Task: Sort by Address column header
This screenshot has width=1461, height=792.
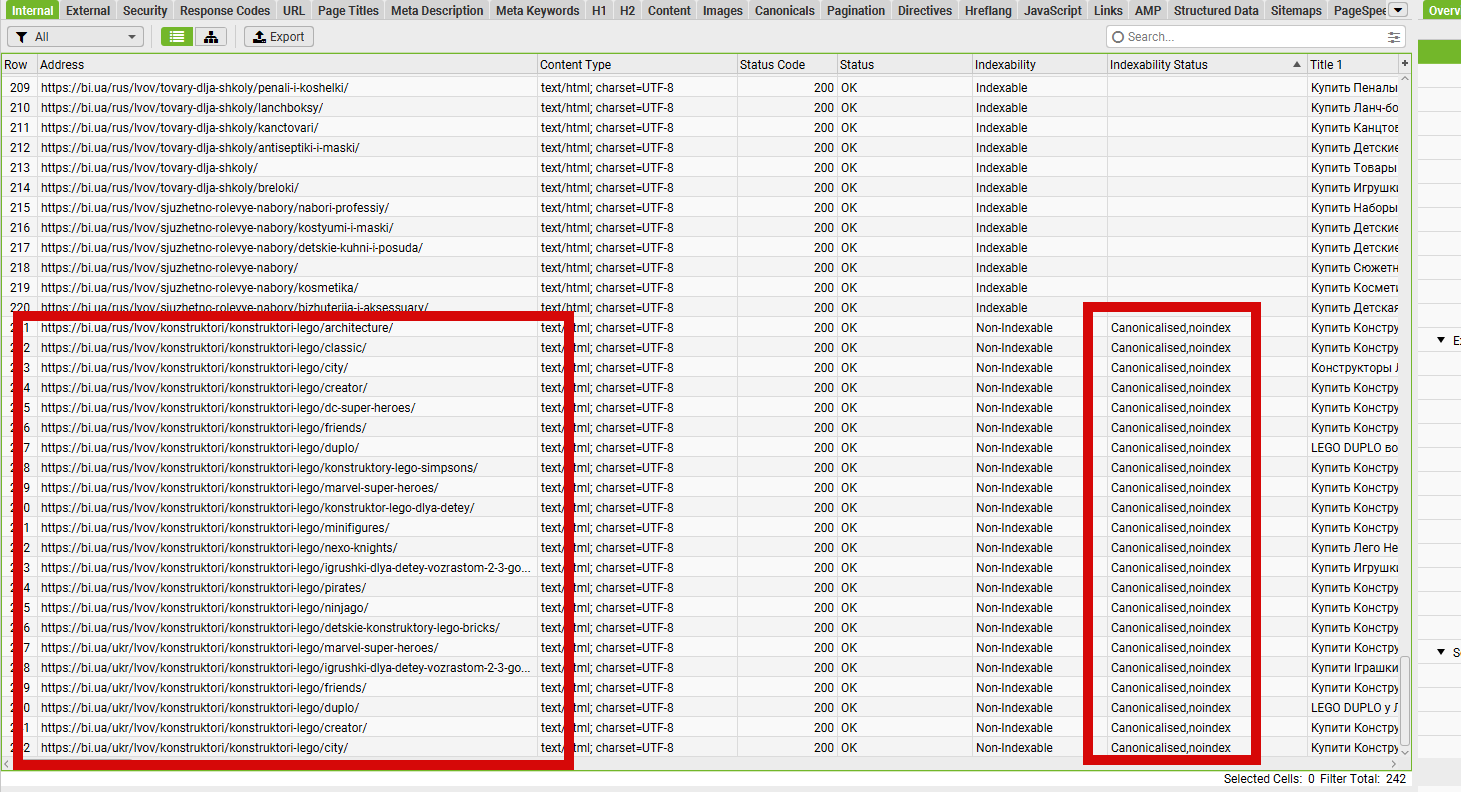Action: [x=287, y=64]
